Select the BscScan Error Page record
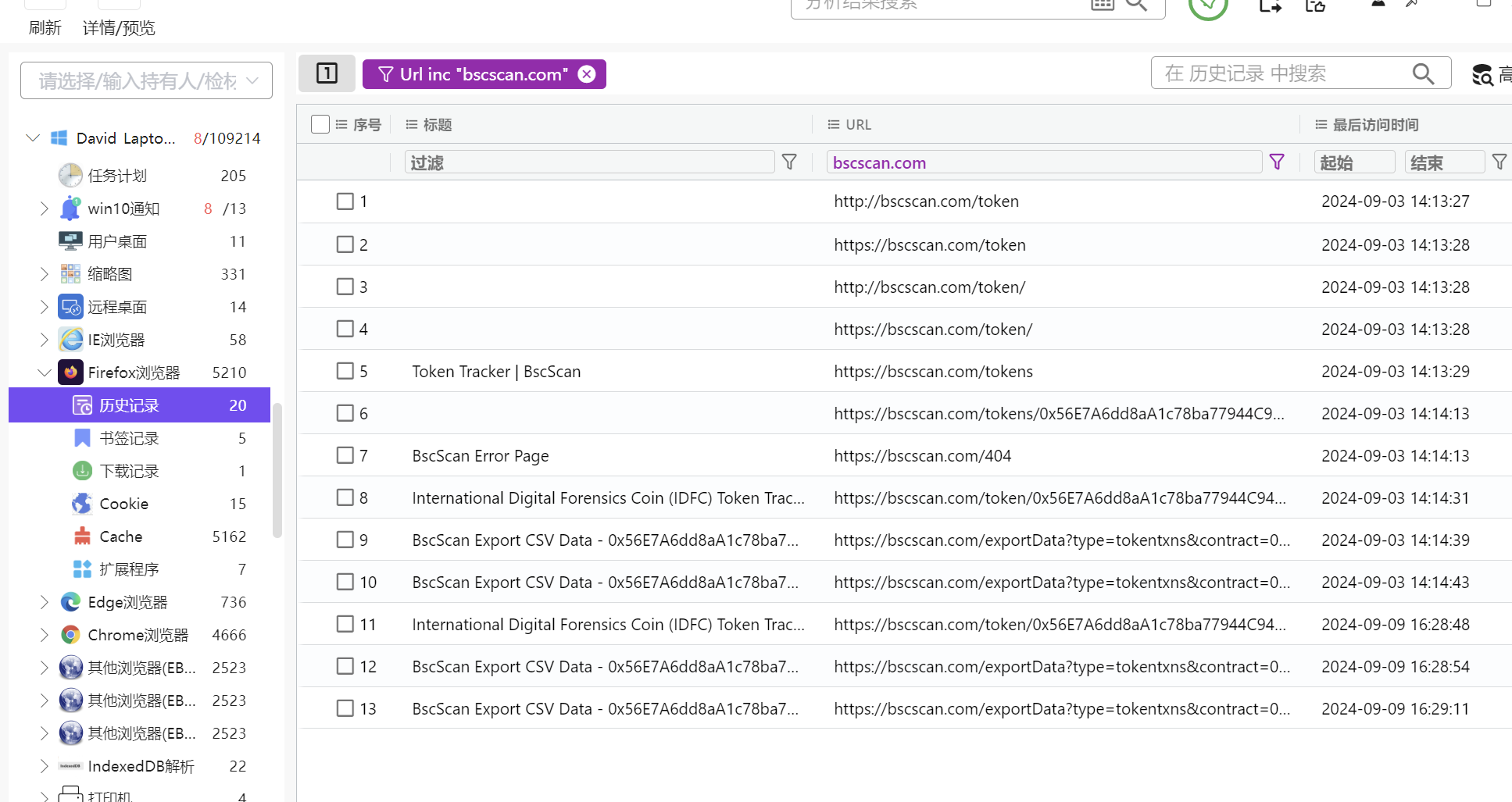 click(480, 456)
